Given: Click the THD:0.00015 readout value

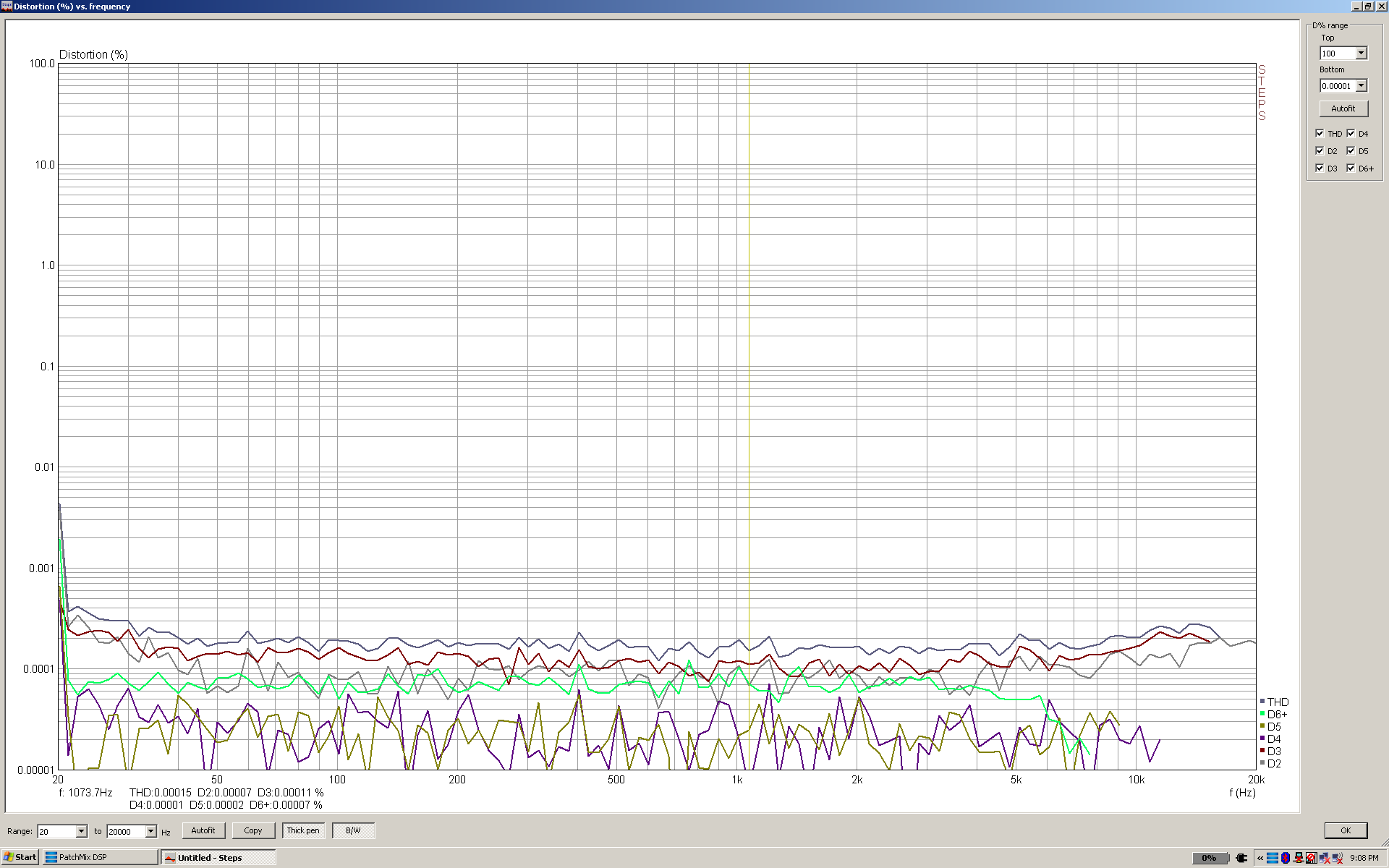Looking at the screenshot, I should [x=161, y=793].
